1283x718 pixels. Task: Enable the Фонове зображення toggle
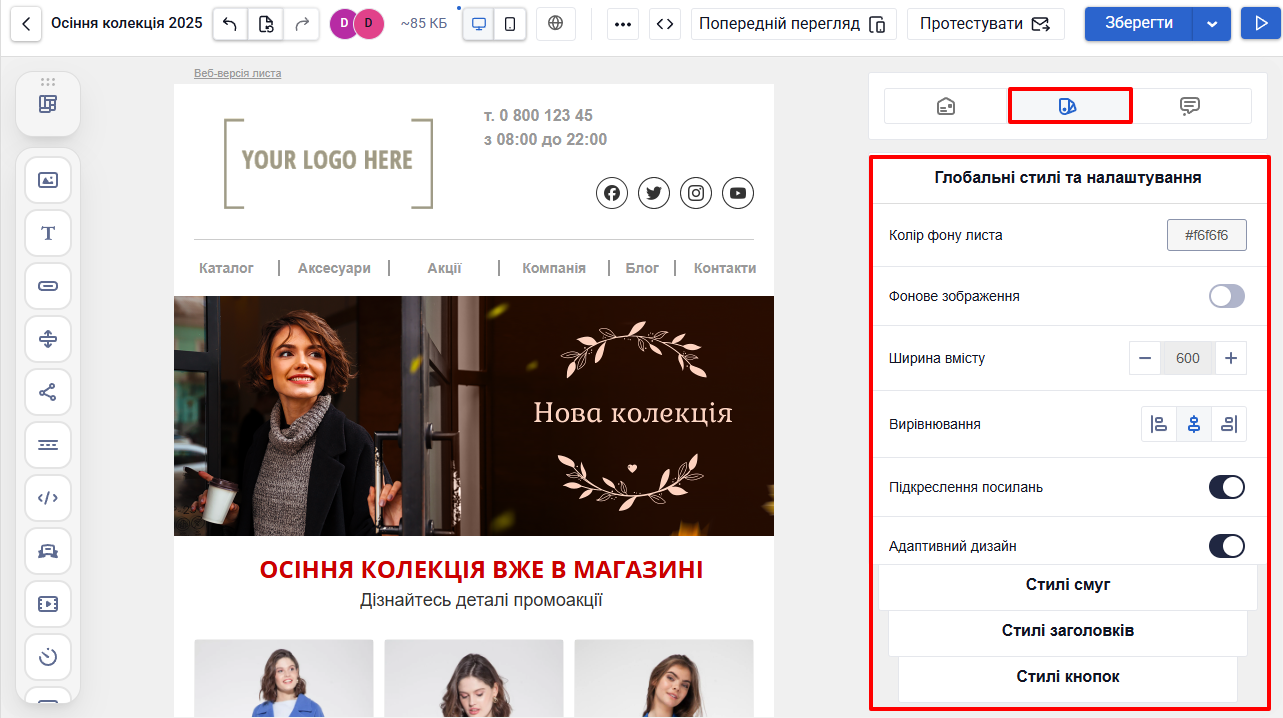(1227, 296)
